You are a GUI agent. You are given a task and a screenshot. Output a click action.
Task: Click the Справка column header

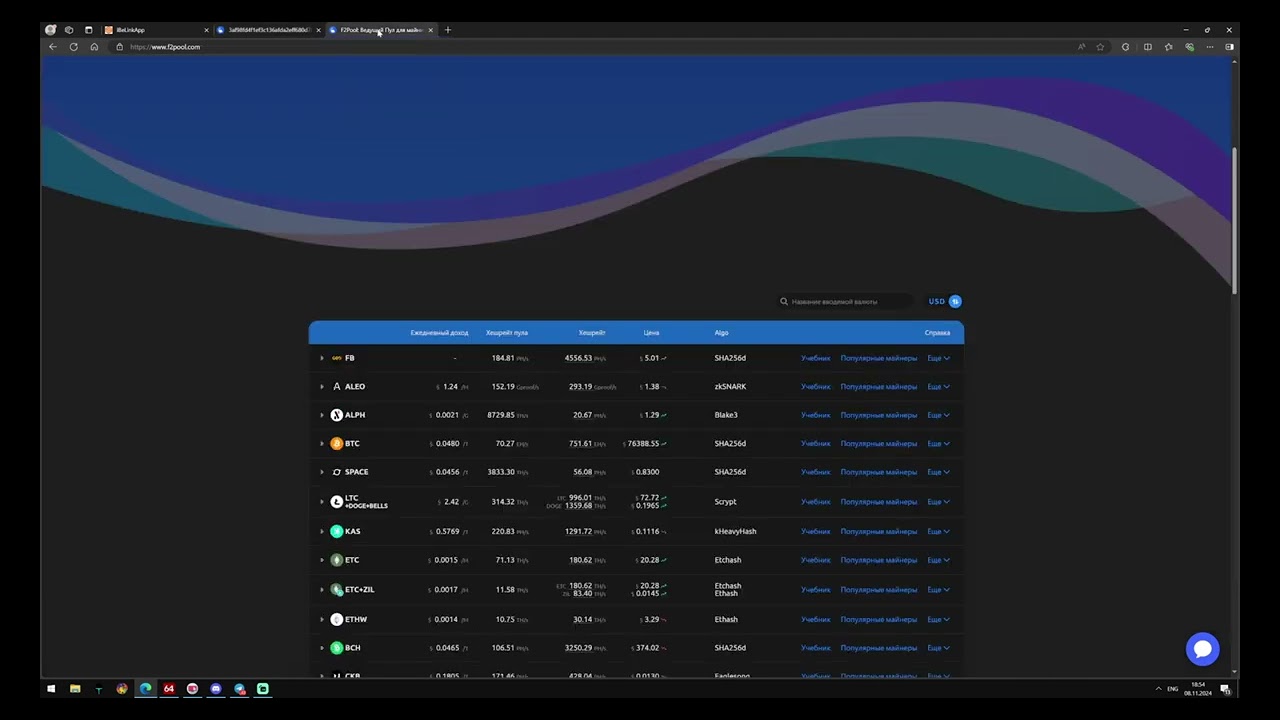pyautogui.click(x=937, y=332)
